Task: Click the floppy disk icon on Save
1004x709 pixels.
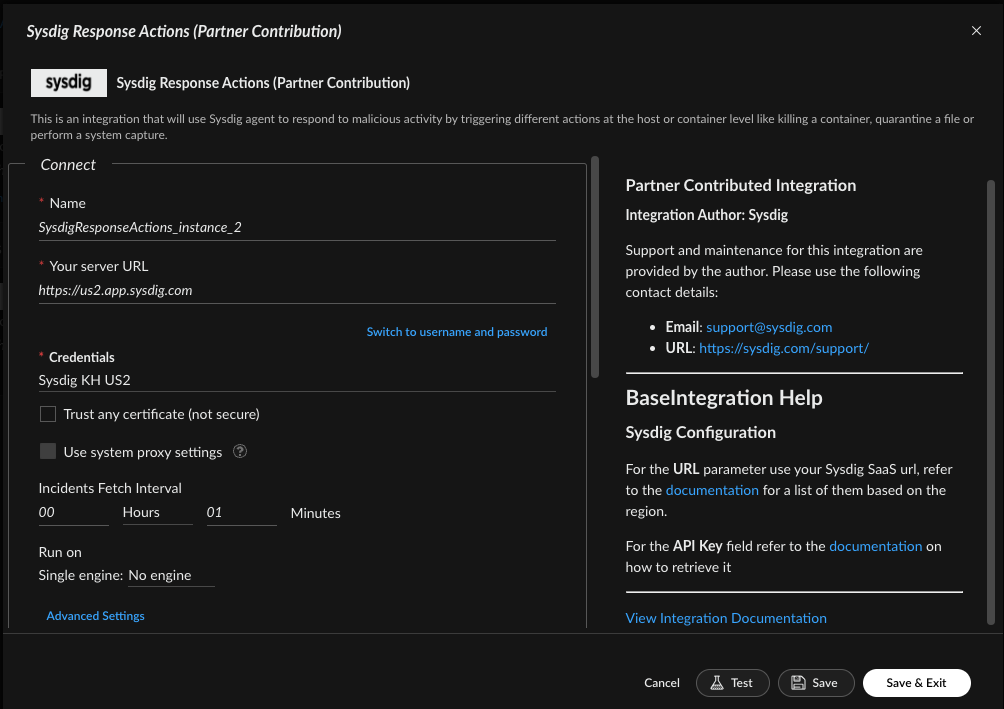Action: [x=798, y=683]
